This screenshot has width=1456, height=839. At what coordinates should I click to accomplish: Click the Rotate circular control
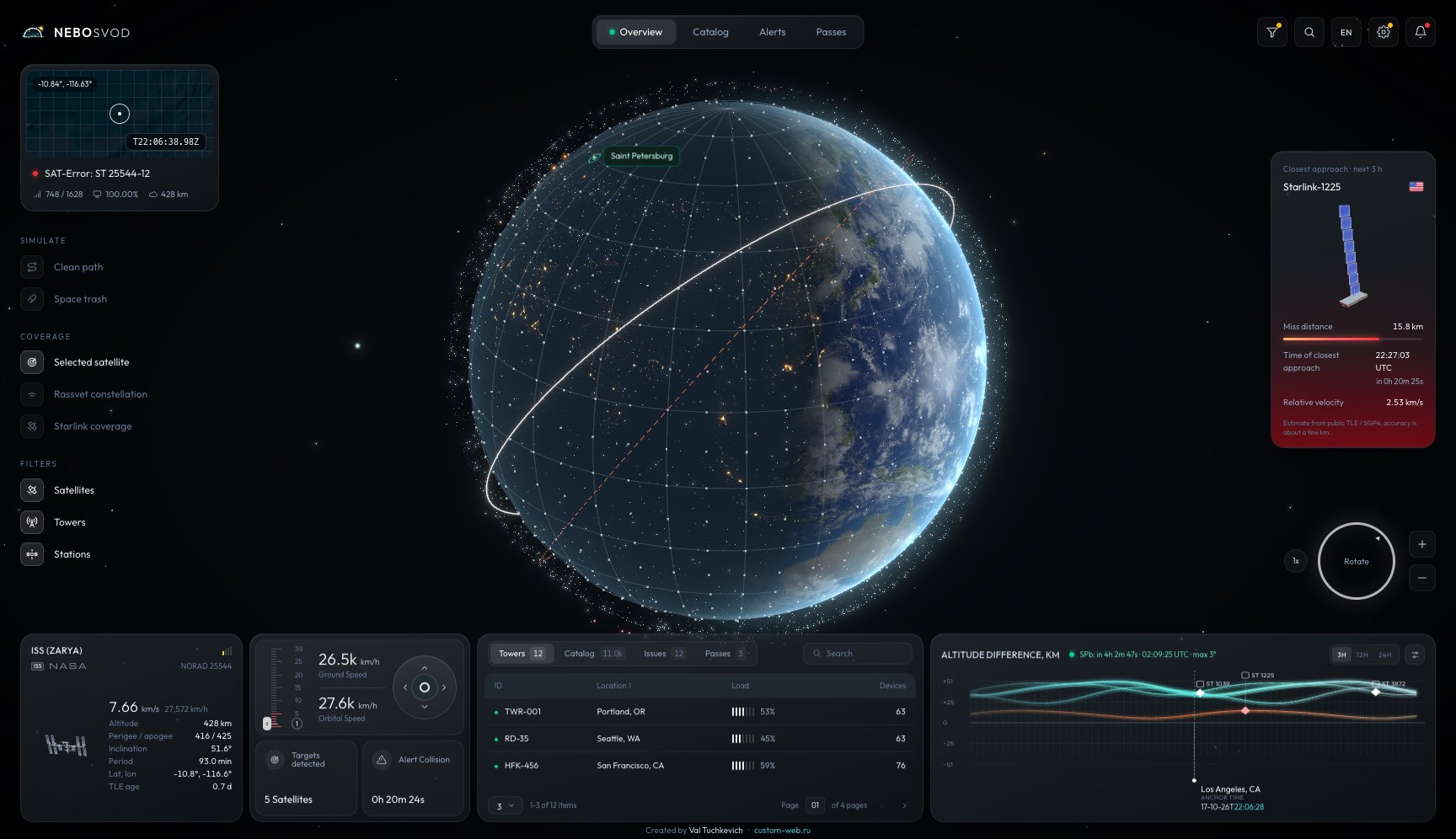pyautogui.click(x=1356, y=561)
